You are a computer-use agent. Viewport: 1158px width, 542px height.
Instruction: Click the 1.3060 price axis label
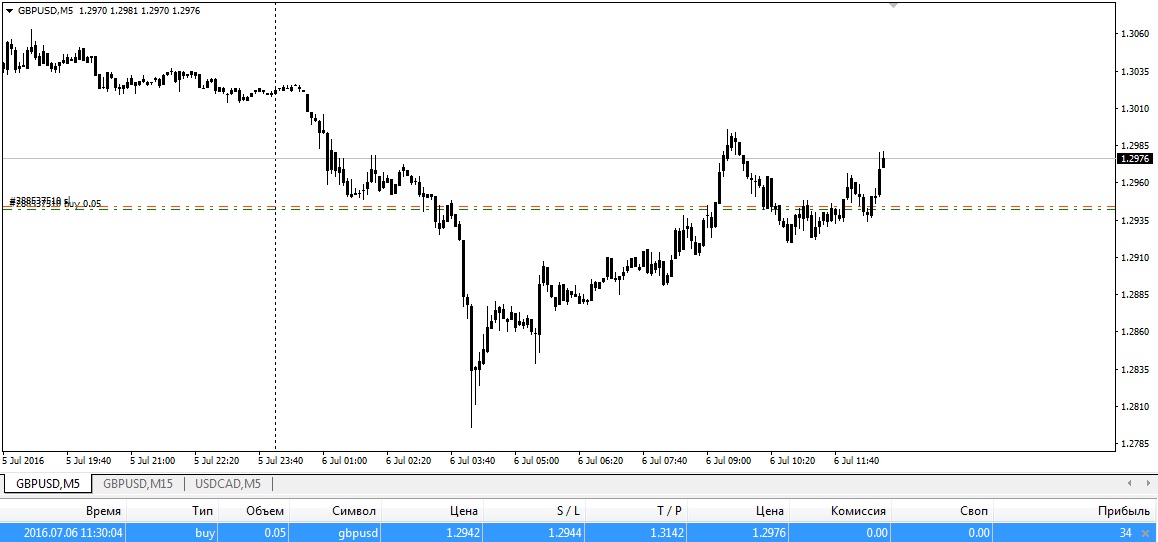point(1134,34)
